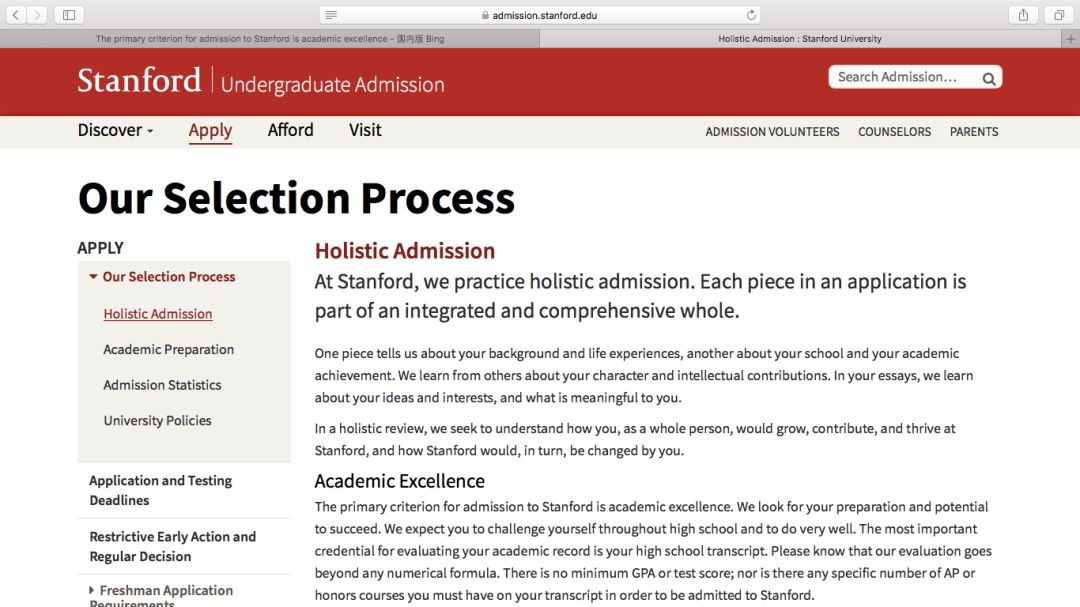This screenshot has width=1080, height=607.
Task: Click the search magnifier icon
Action: point(989,78)
